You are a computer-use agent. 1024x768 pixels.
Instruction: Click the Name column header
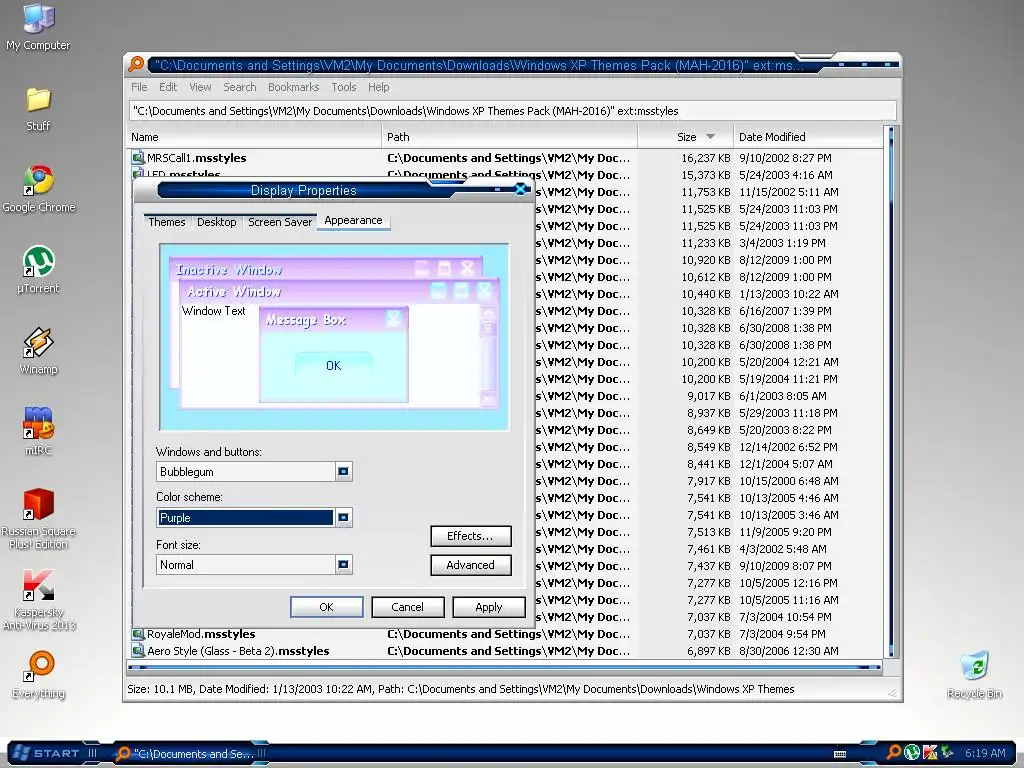point(254,136)
